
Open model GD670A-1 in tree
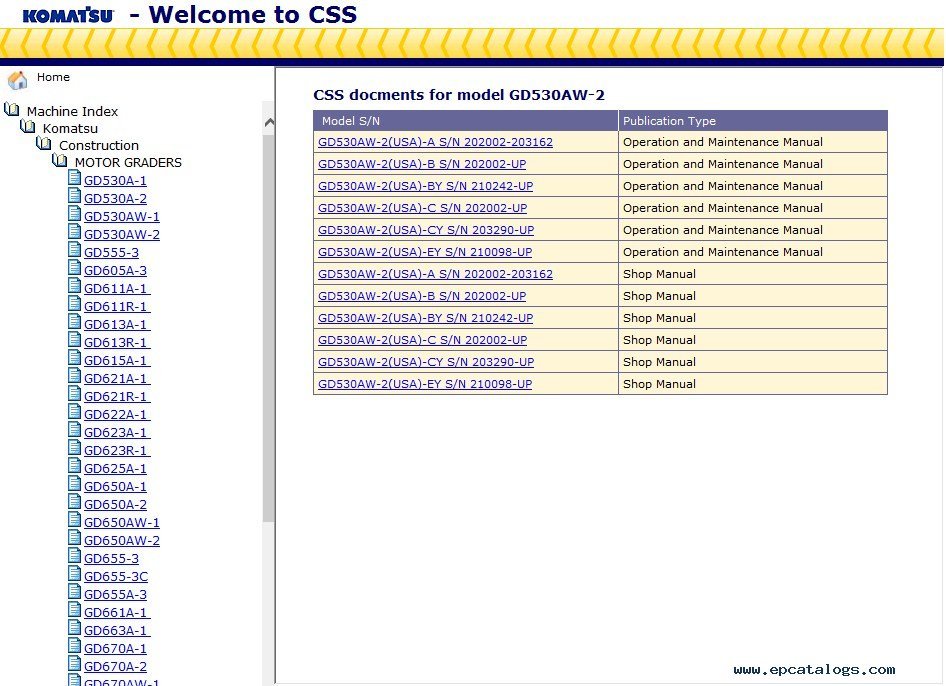115,649
